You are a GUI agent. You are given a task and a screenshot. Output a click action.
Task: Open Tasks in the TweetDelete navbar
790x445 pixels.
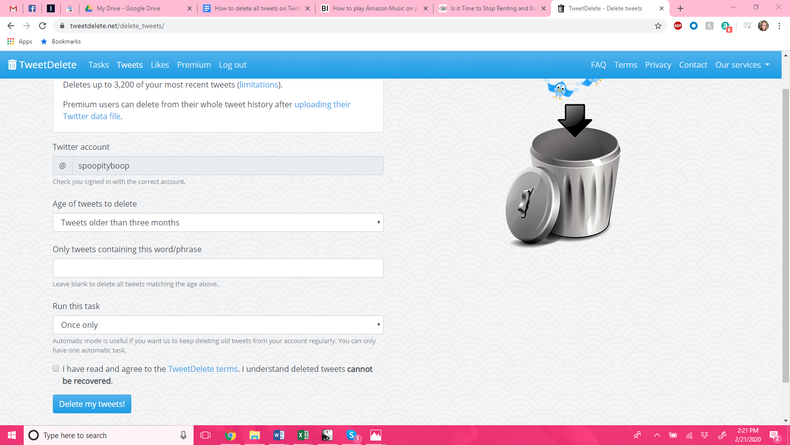click(x=98, y=65)
